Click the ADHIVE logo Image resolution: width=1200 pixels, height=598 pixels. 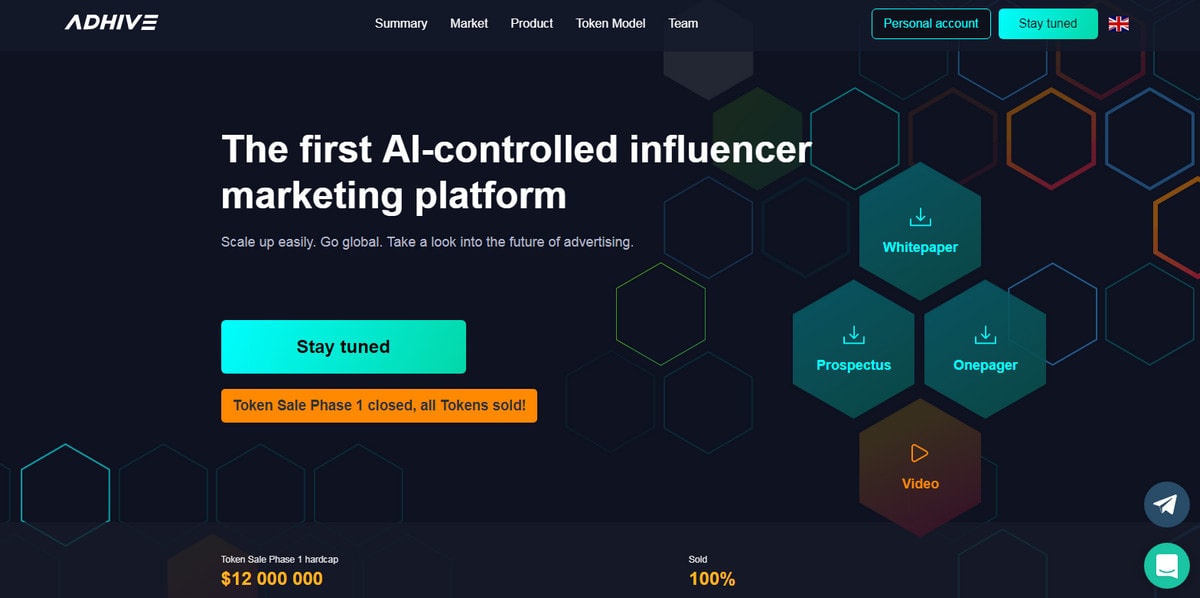(111, 23)
